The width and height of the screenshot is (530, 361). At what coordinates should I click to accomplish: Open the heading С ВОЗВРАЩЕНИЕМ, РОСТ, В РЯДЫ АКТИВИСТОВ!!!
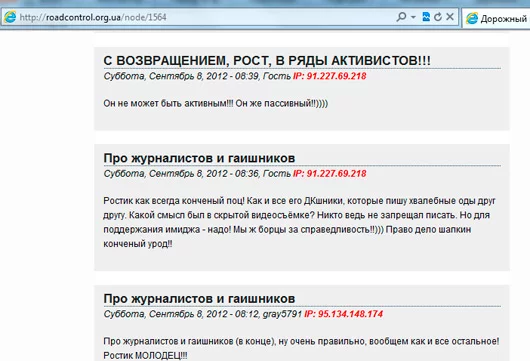click(x=267, y=61)
